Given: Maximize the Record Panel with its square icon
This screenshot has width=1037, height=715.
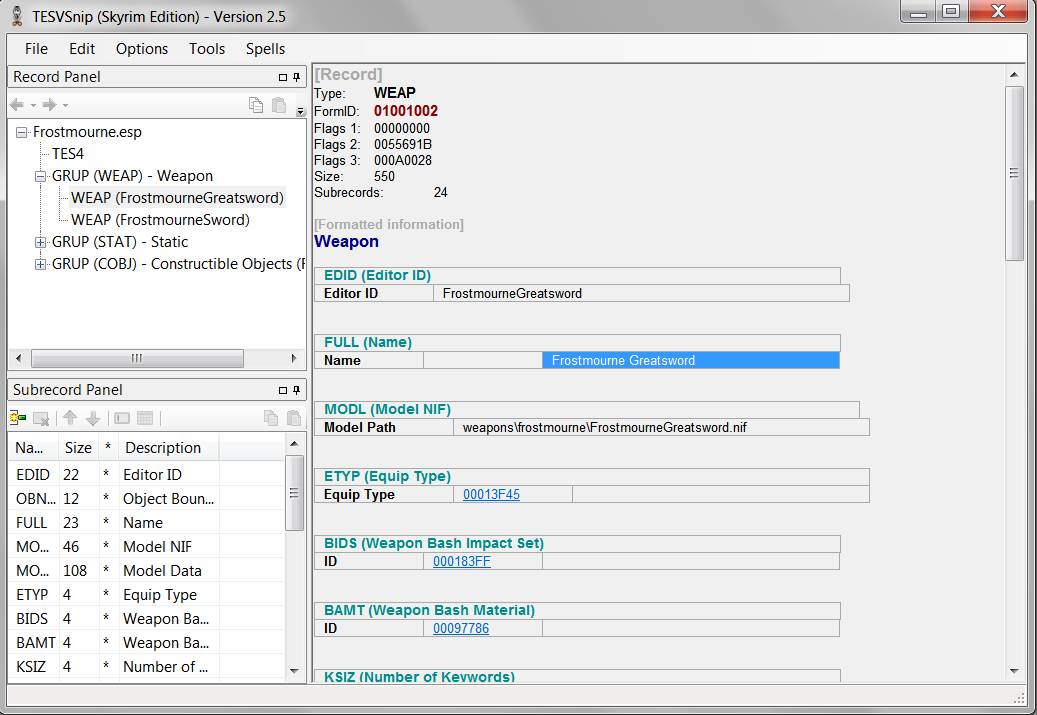Looking at the screenshot, I should [x=283, y=77].
